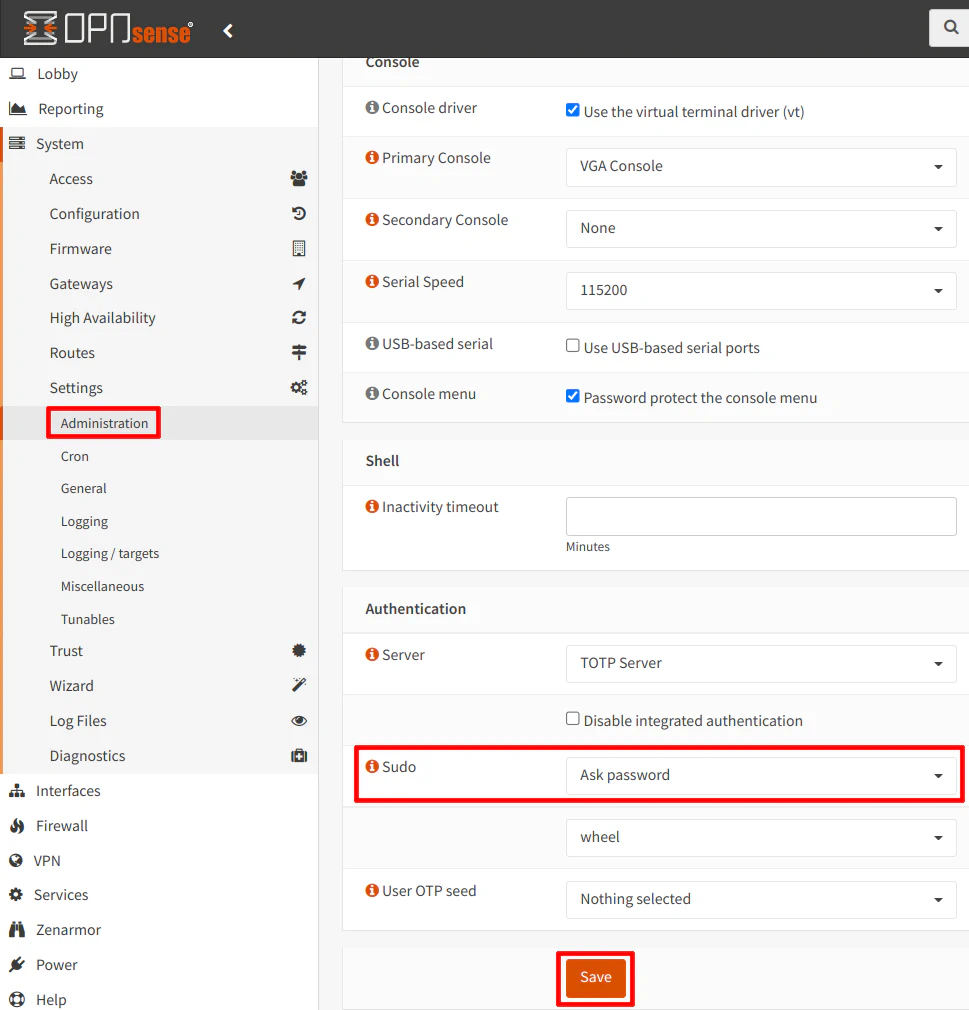Show help info for Serial Speed
The image size is (969, 1010).
pyautogui.click(x=372, y=281)
